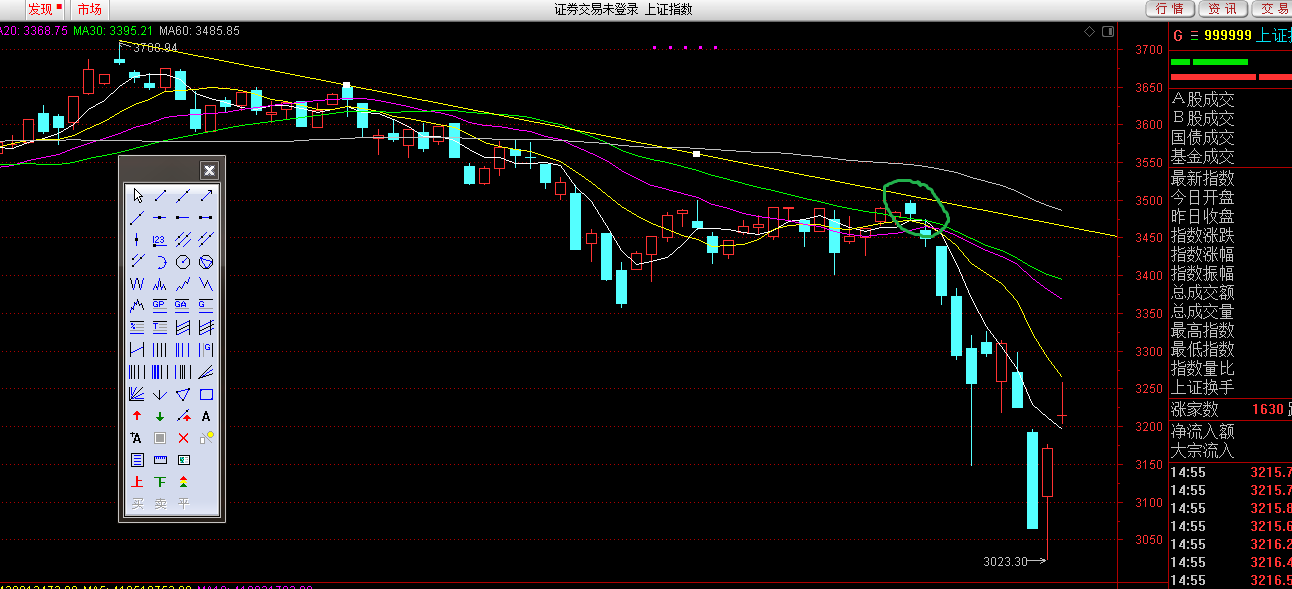Viewport: 1292px width, 589px height.
Task: Click the GP line tool icon
Action: pos(160,305)
